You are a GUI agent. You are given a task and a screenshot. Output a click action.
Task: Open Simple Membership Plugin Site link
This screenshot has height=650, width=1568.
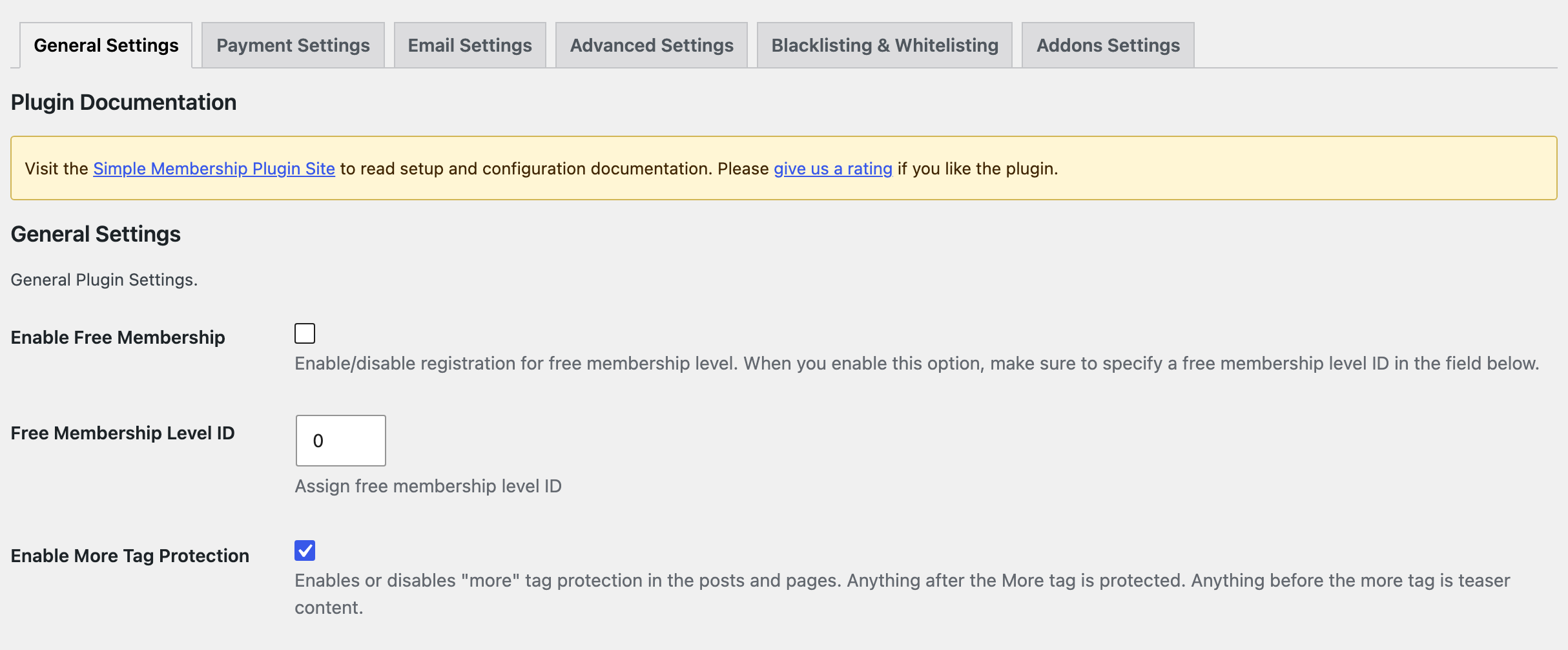[x=214, y=169]
